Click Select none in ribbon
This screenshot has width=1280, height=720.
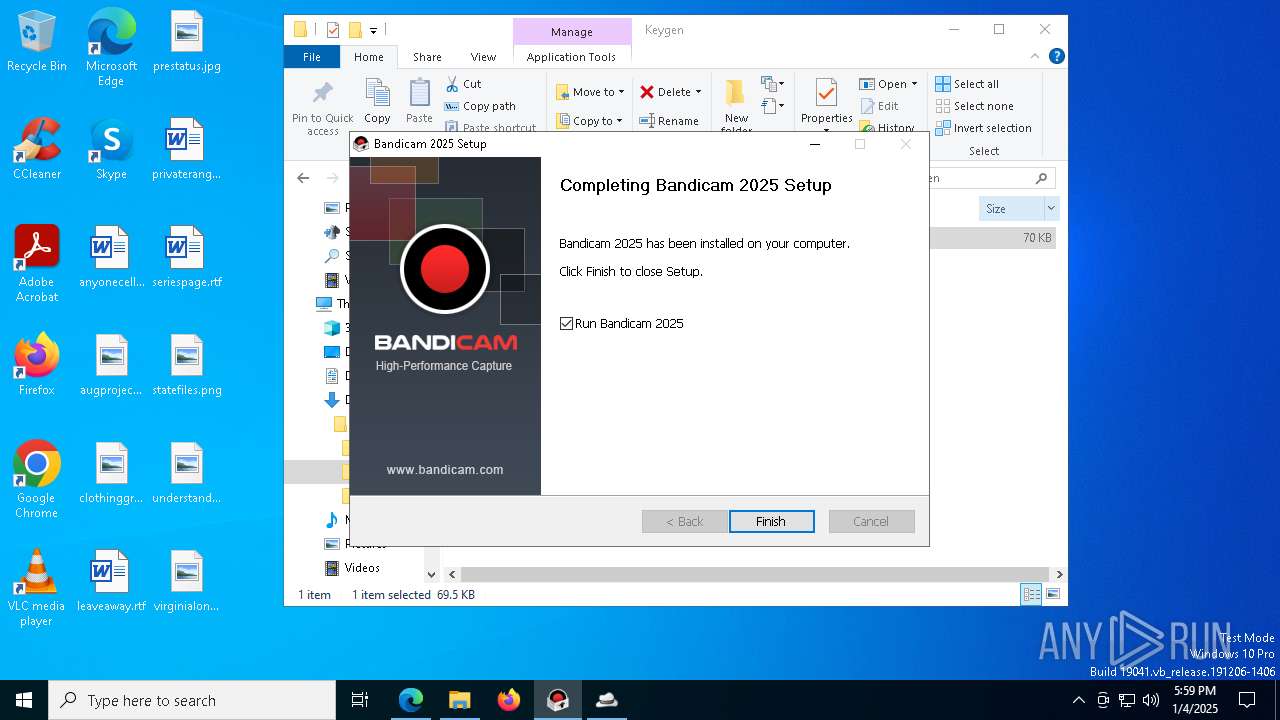pyautogui.click(x=974, y=106)
